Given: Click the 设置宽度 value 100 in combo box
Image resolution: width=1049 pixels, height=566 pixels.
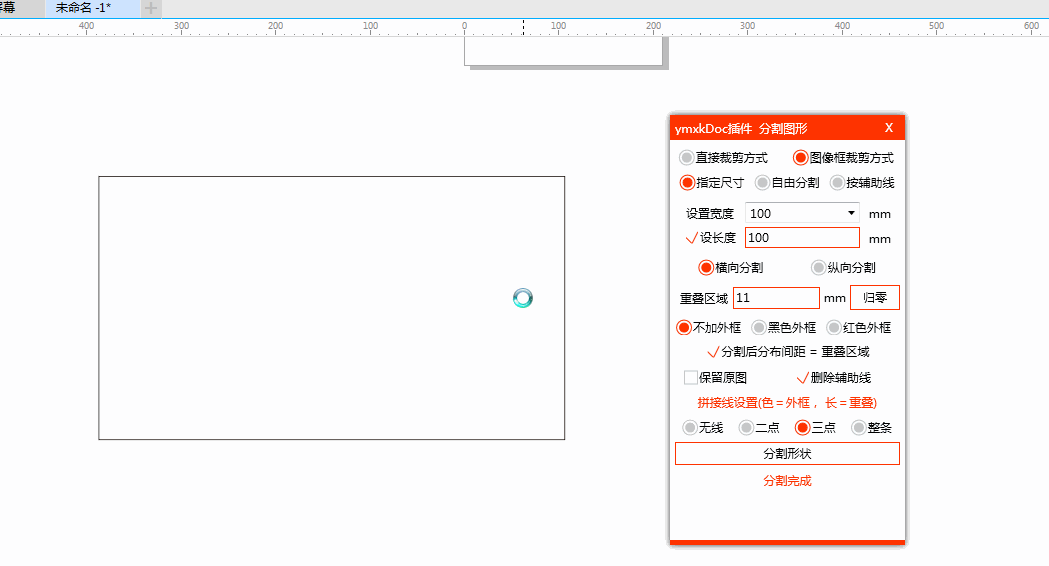Looking at the screenshot, I should point(761,213).
